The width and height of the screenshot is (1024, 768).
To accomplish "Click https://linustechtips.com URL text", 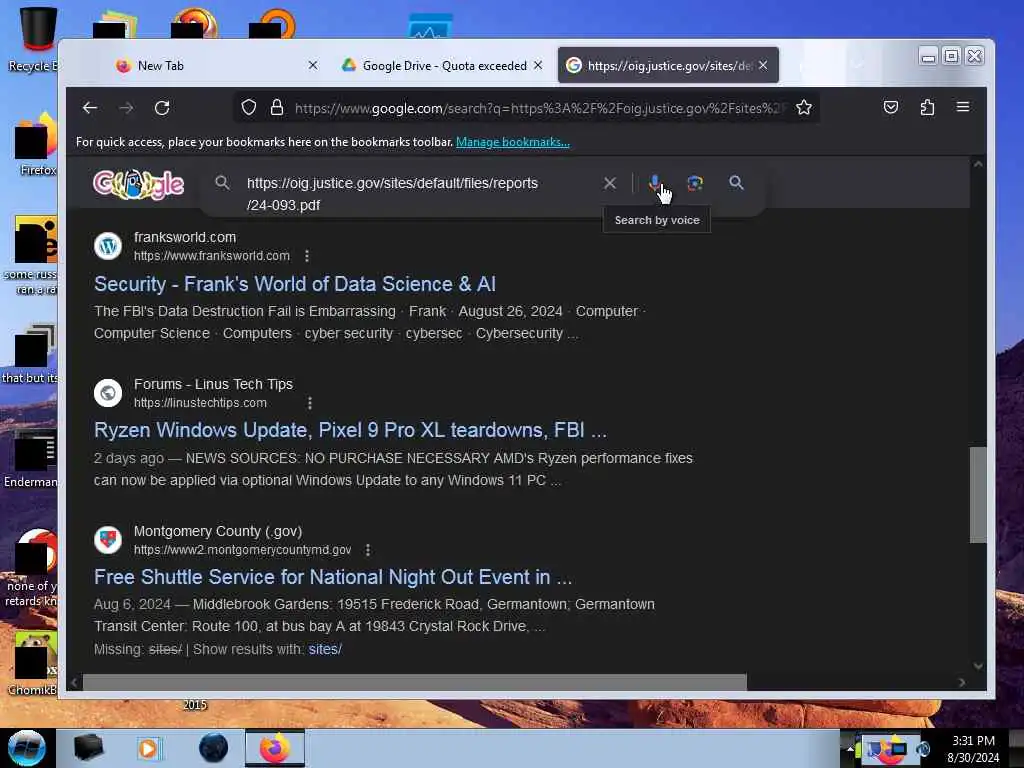I will 200,403.
